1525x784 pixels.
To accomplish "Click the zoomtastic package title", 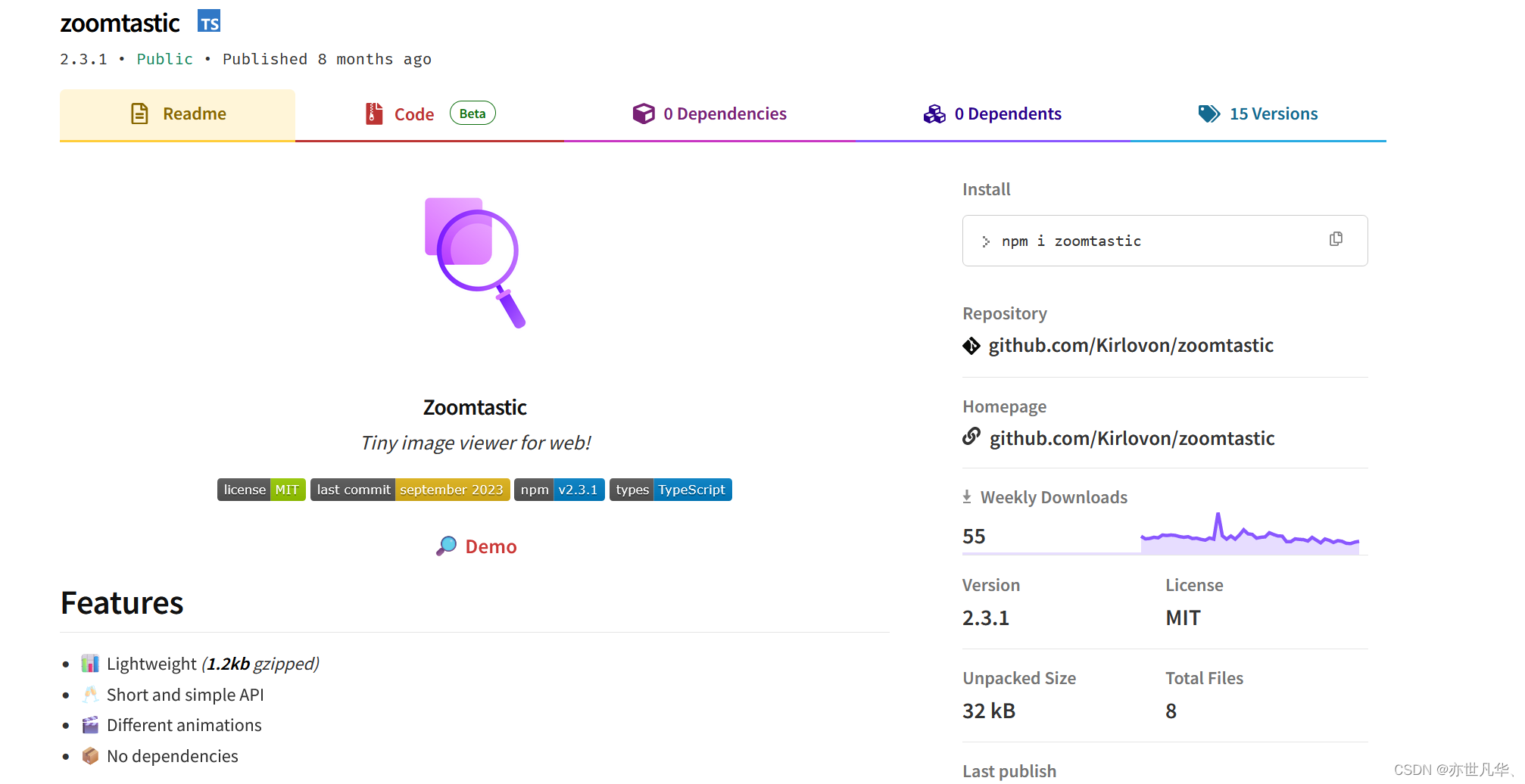I will tap(120, 23).
